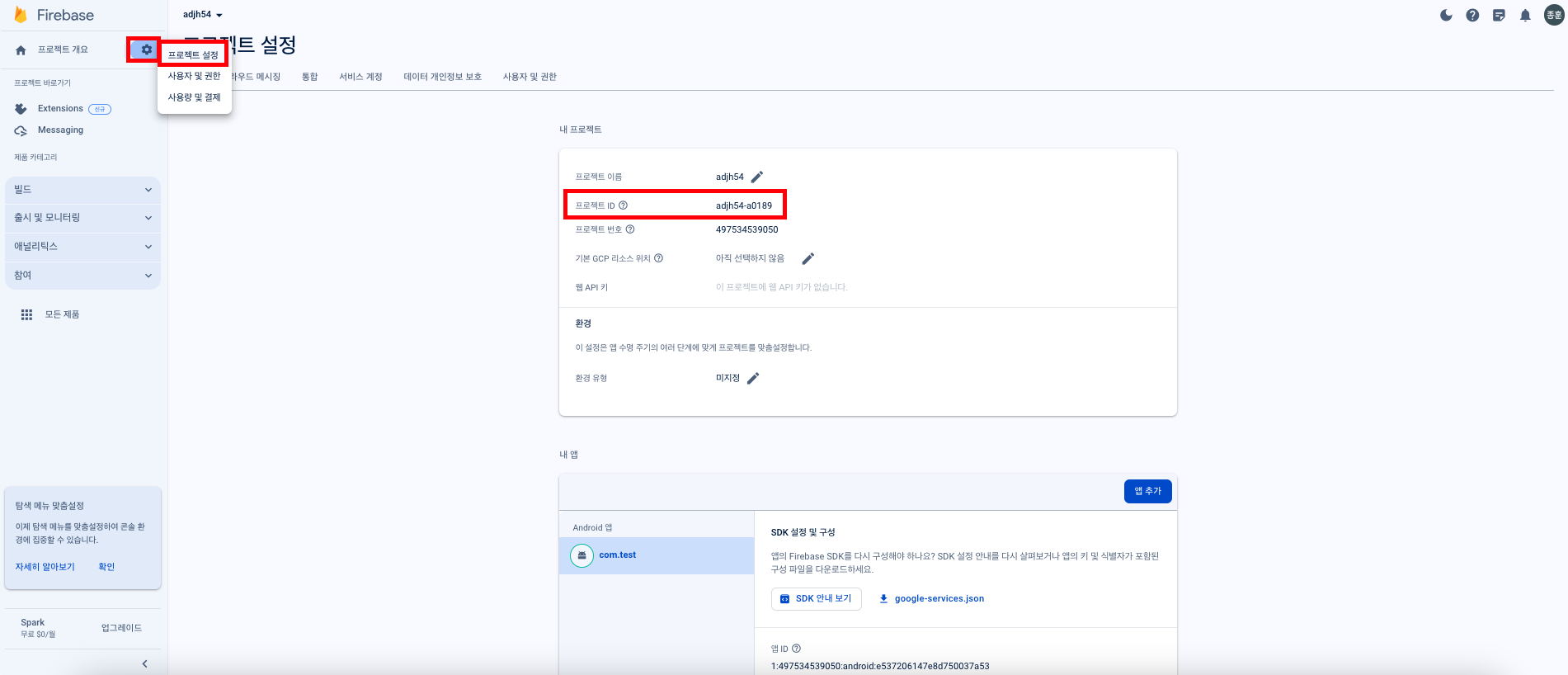Open the help question mark icon
This screenshot has height=675, width=1568.
[1472, 15]
